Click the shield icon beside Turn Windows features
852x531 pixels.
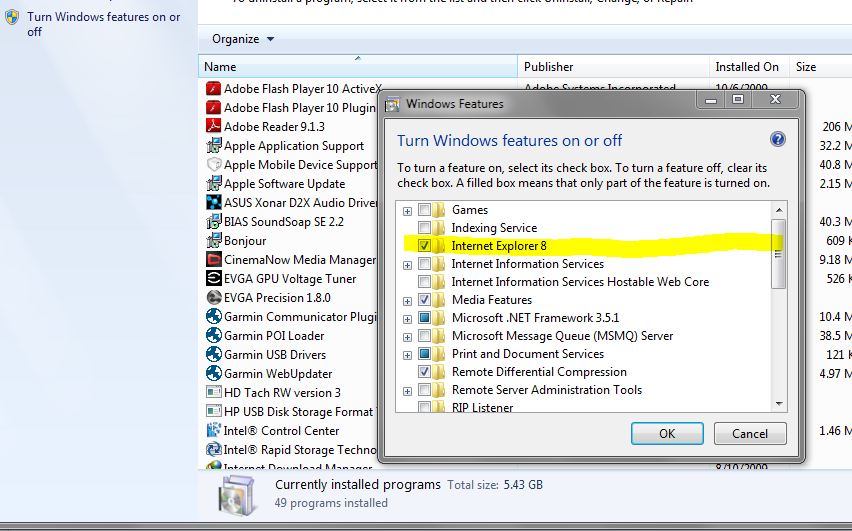click(12, 17)
